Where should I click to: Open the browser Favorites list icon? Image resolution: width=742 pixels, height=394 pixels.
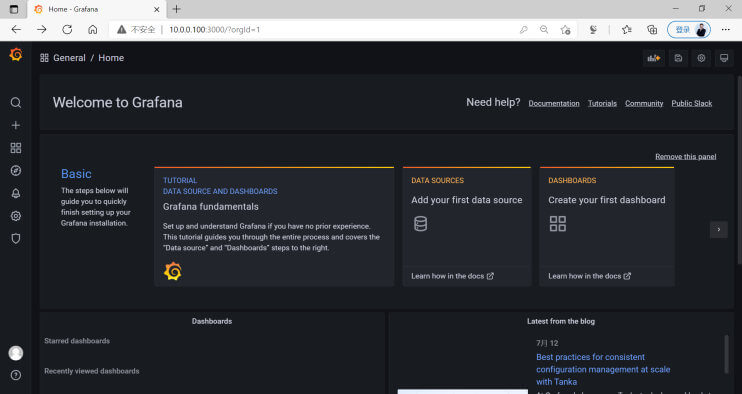coord(627,30)
